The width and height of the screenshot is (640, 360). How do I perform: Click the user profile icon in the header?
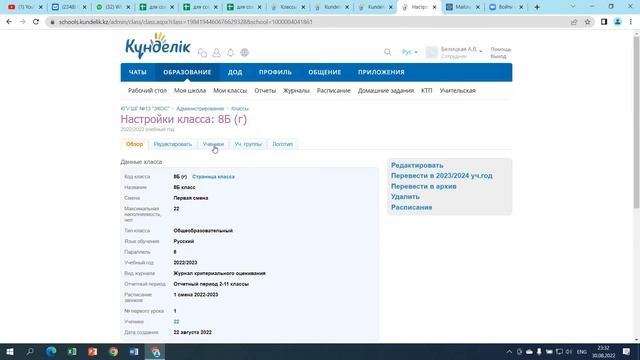click(216, 53)
